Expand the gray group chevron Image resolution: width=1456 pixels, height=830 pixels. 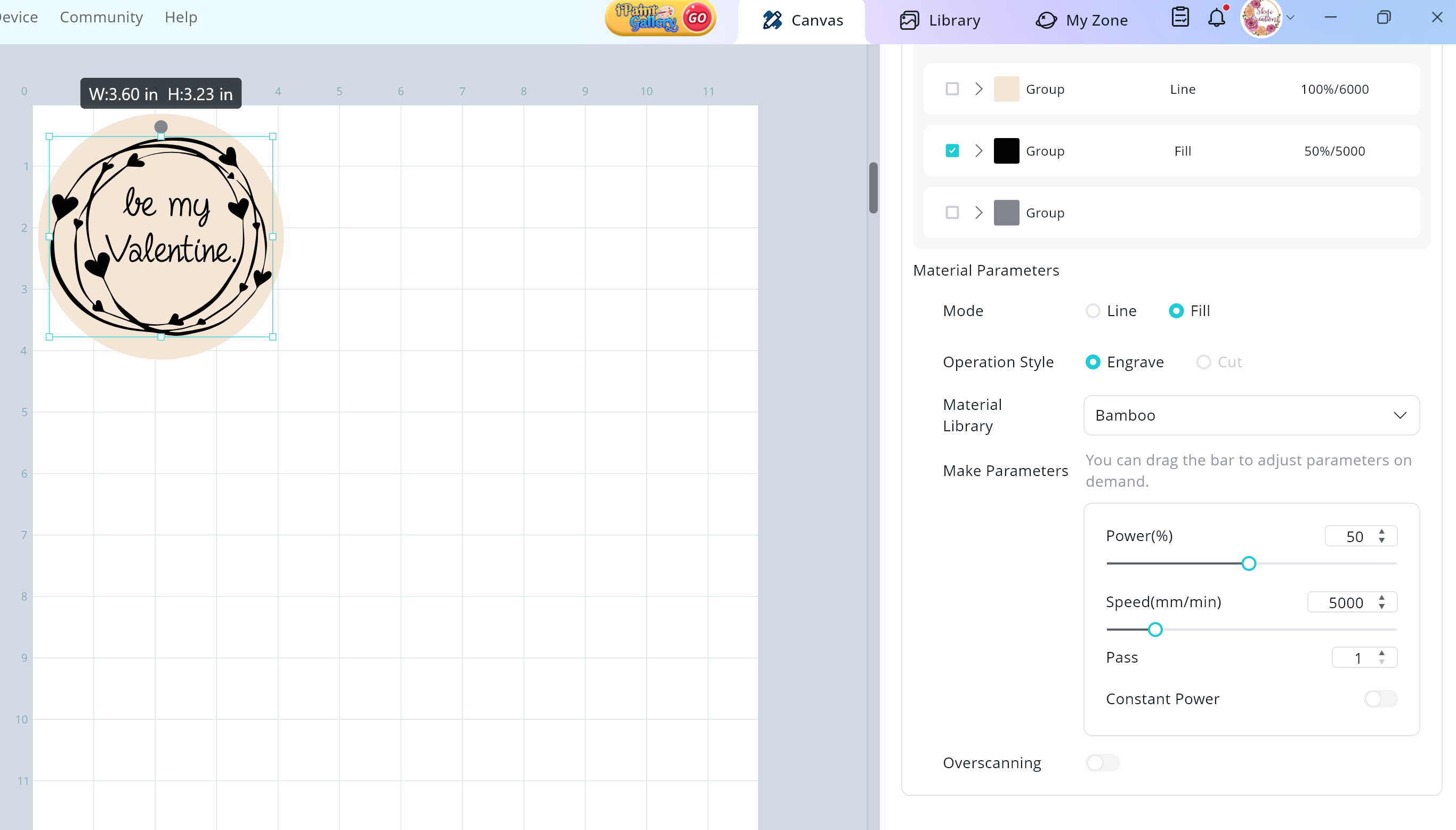(x=978, y=213)
